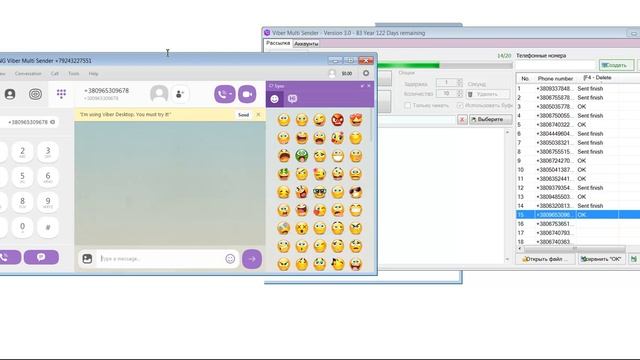Screen dimensions: 640x360
Task: Adjust the Задержка value stepper
Action: (x=460, y=82)
